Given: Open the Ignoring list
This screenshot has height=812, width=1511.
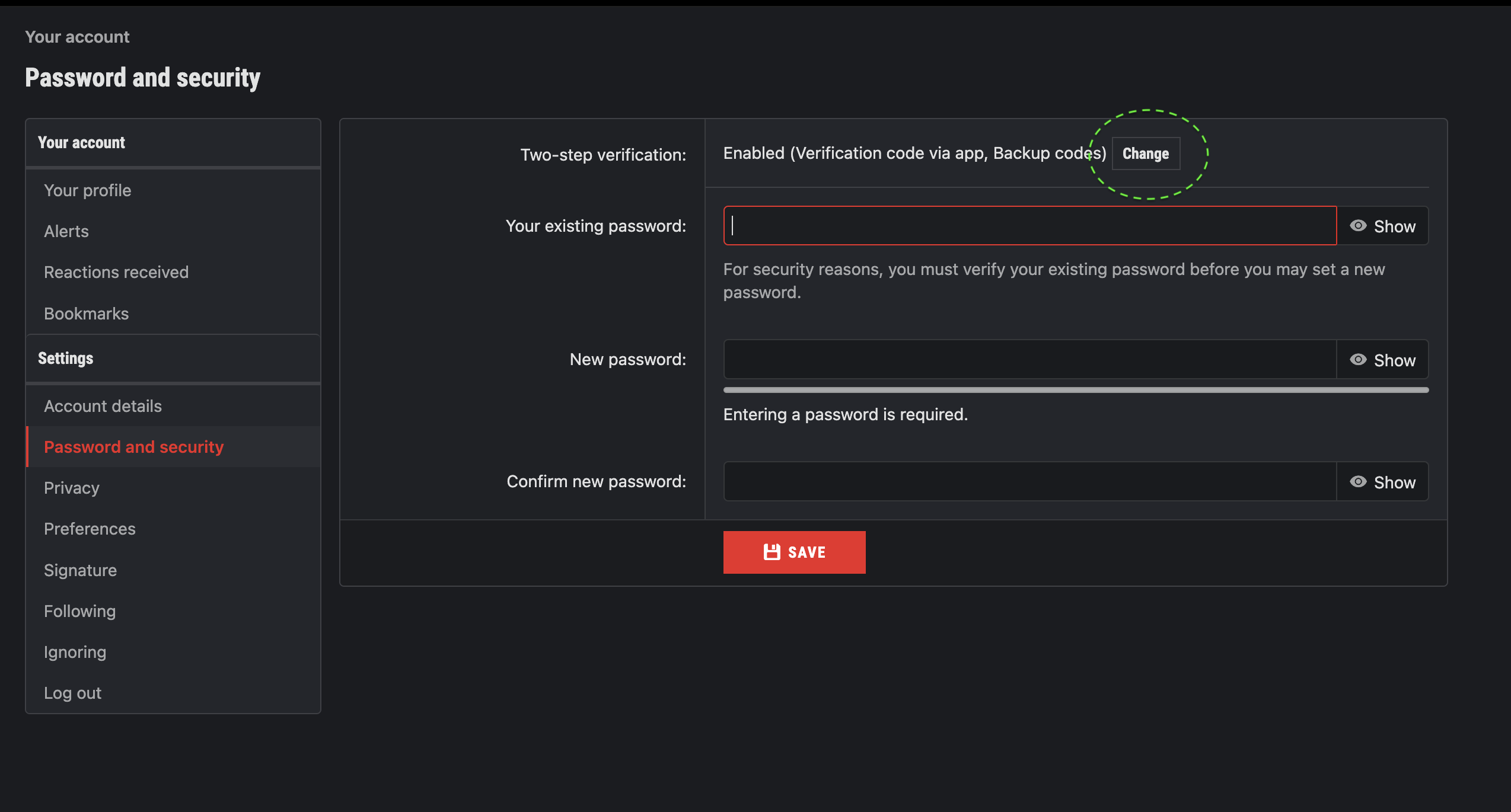Looking at the screenshot, I should pos(173,652).
